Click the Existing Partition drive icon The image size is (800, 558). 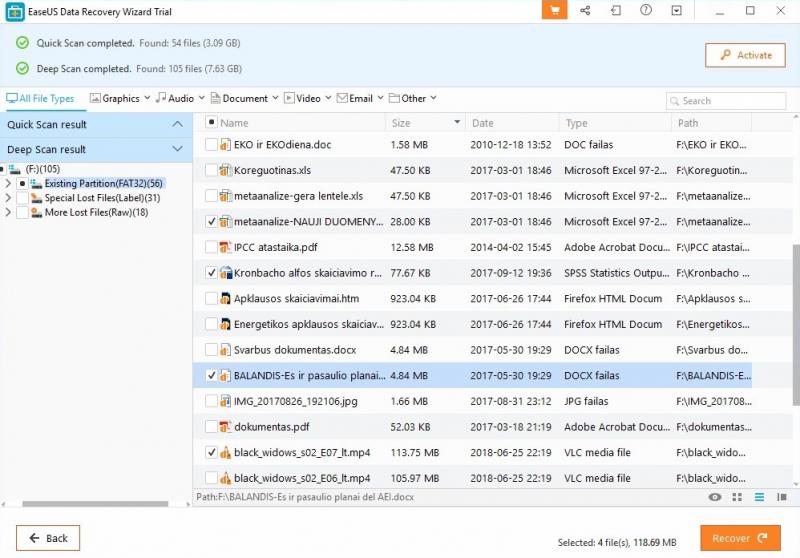36,183
